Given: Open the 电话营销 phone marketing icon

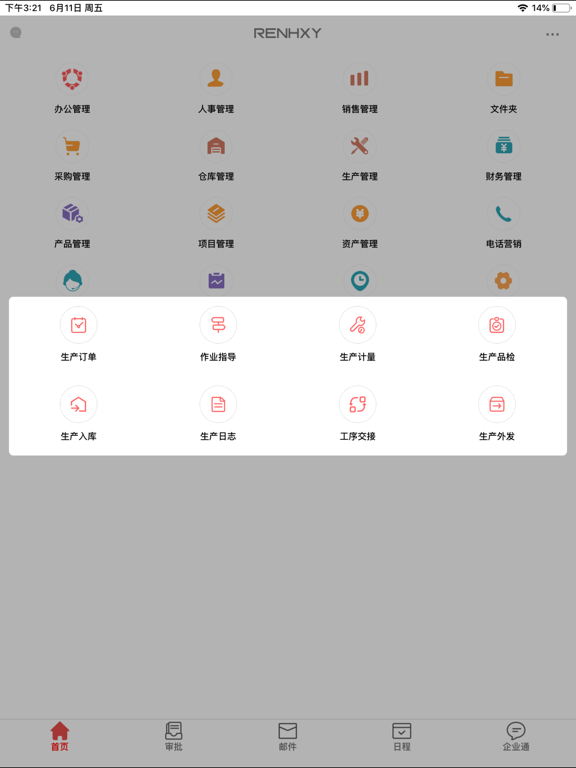Looking at the screenshot, I should [x=504, y=214].
